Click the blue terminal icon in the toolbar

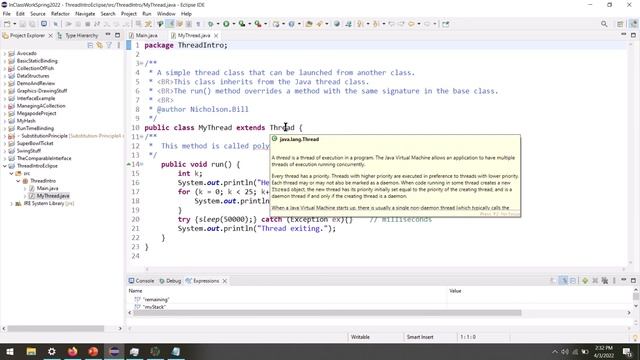tap(44, 24)
